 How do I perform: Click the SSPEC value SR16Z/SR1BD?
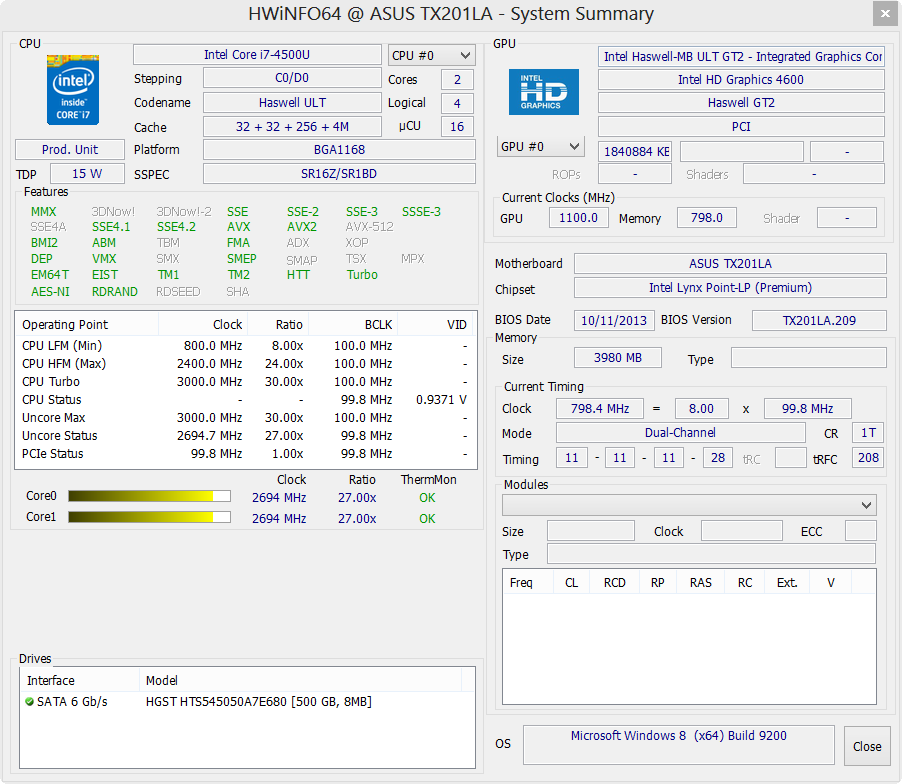pyautogui.click(x=339, y=174)
